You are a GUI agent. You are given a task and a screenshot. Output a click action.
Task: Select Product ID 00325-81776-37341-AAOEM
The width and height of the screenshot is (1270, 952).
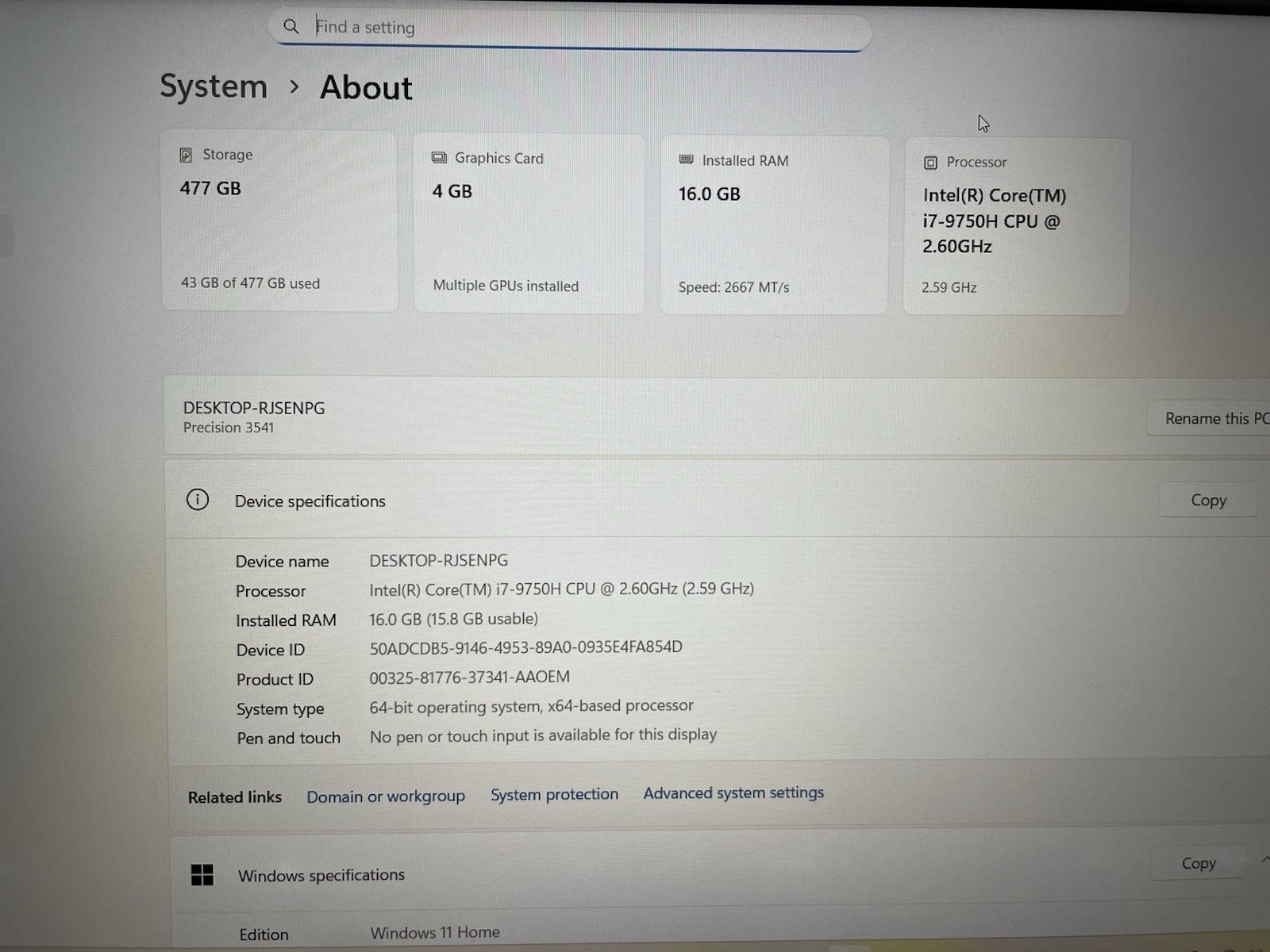coord(469,677)
